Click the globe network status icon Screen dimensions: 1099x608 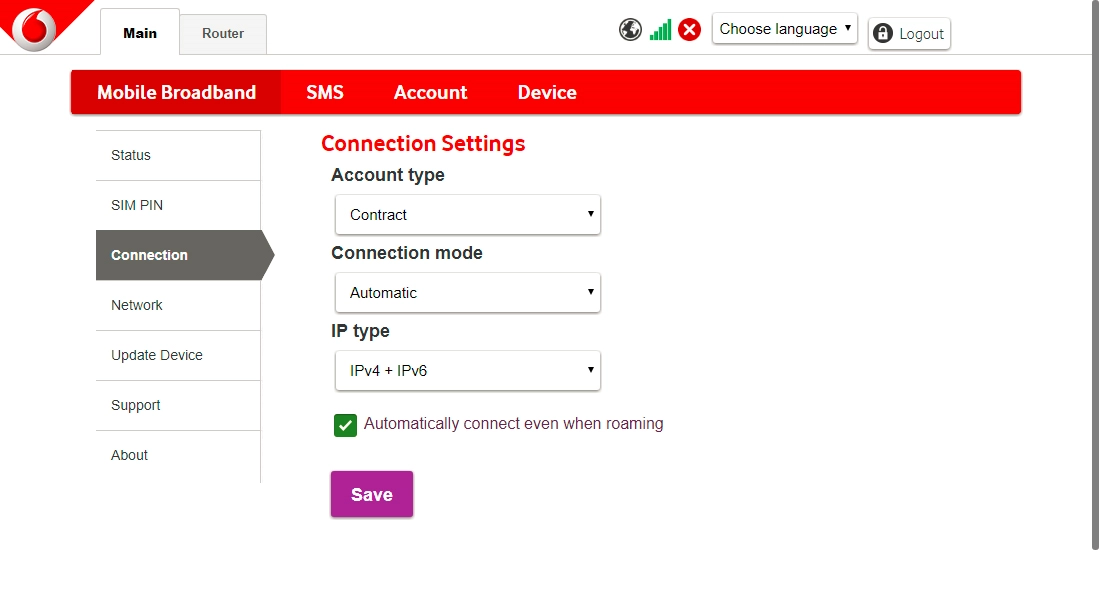coord(630,30)
